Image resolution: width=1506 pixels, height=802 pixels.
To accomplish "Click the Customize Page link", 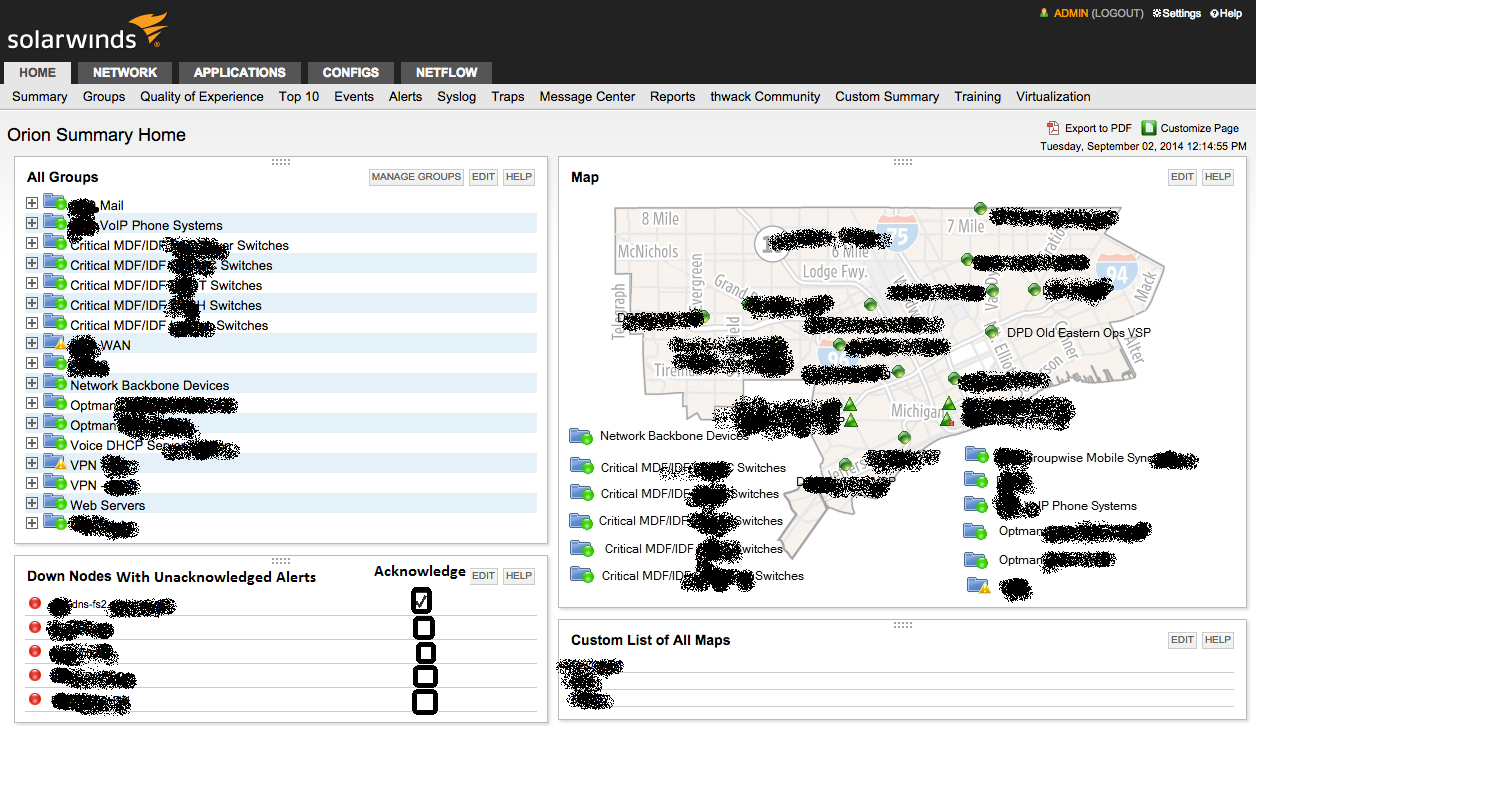I will point(1200,128).
